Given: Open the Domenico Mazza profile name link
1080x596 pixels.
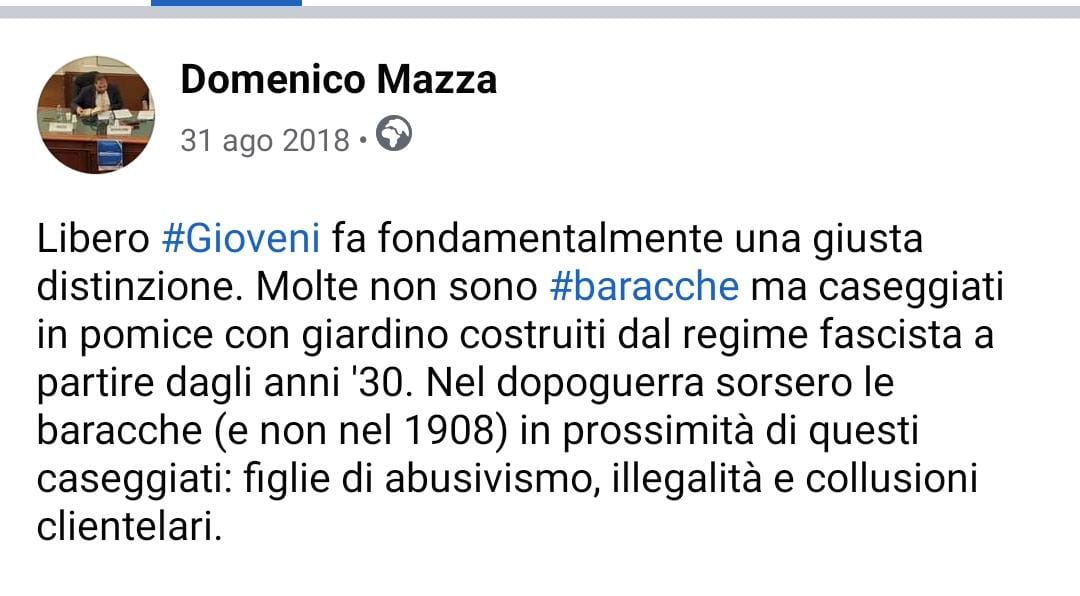Looking at the screenshot, I should [338, 79].
